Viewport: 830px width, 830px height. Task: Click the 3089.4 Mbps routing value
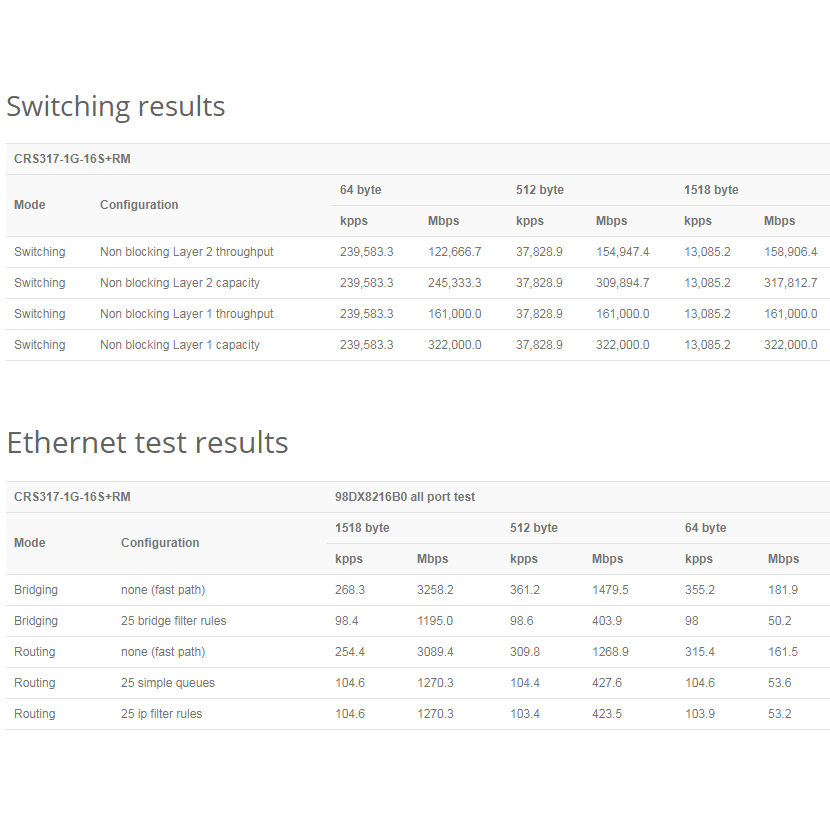coord(435,652)
